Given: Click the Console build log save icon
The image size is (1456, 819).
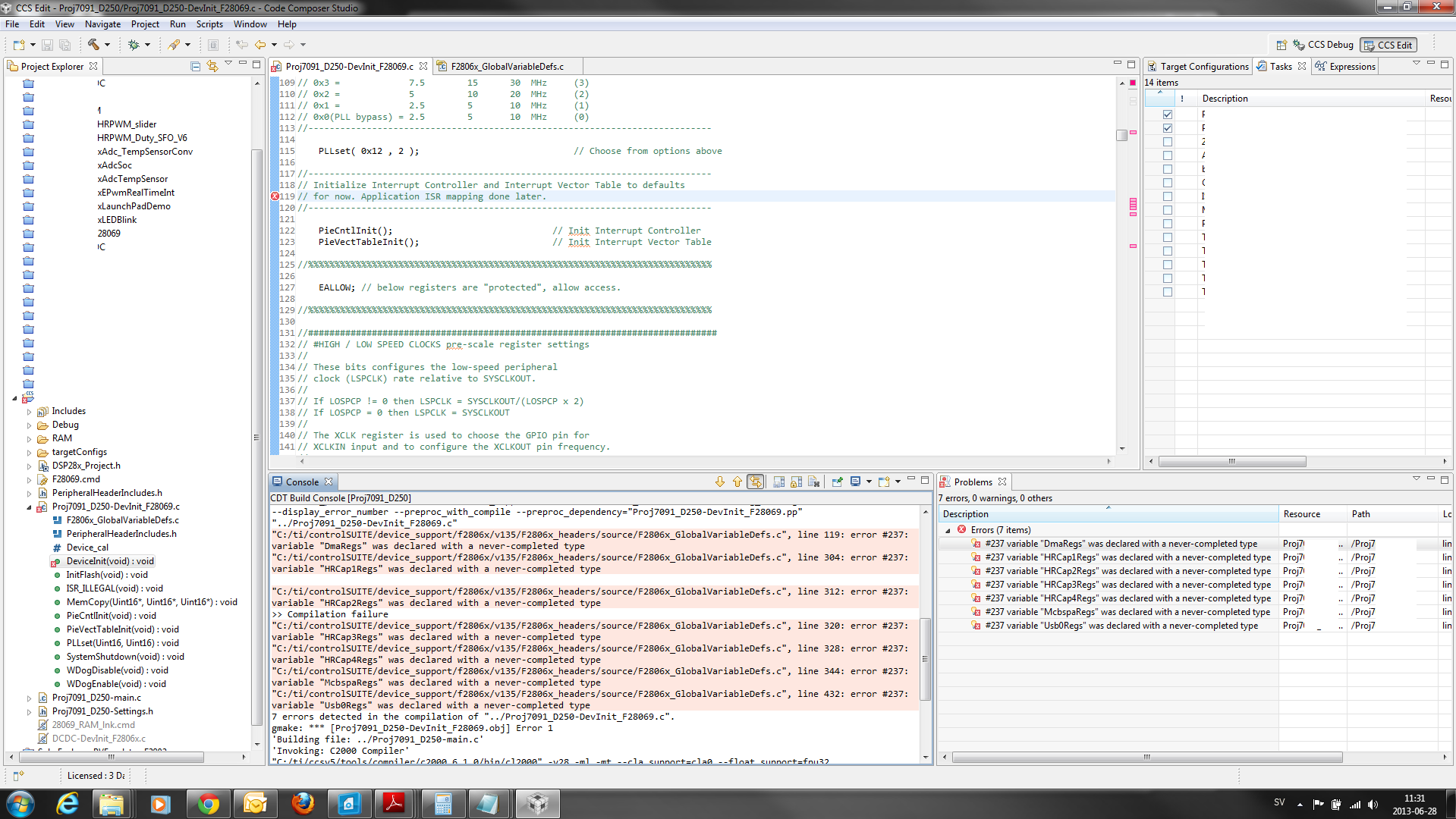Looking at the screenshot, I should tap(779, 482).
